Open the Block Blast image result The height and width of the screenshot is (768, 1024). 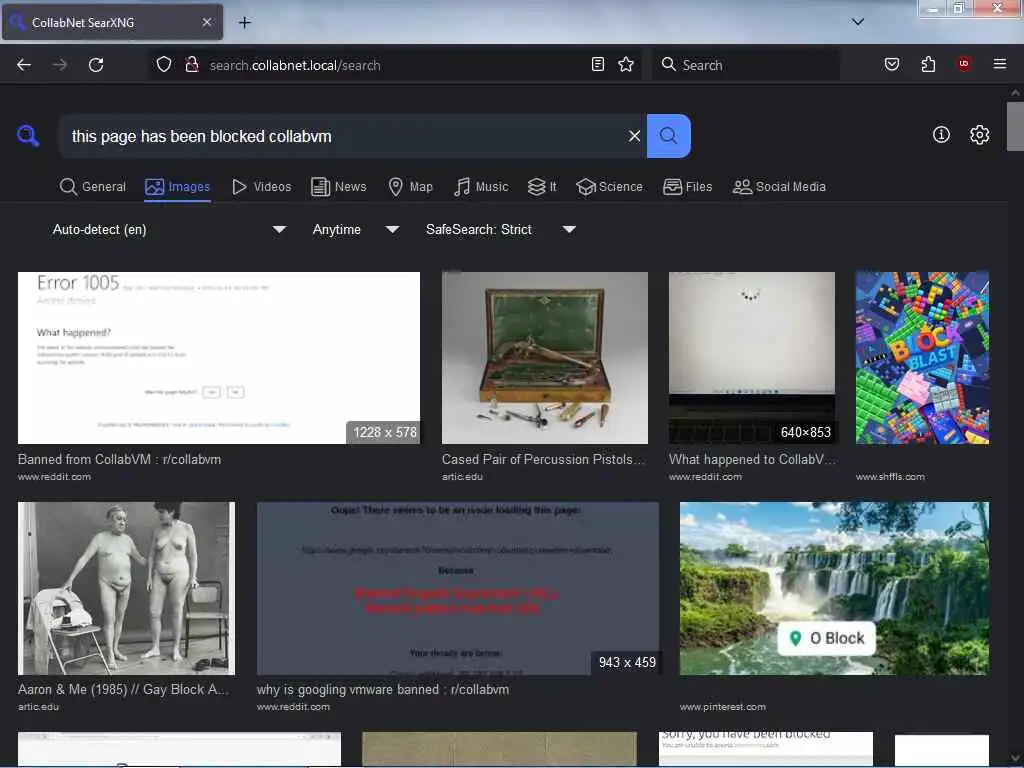point(922,358)
